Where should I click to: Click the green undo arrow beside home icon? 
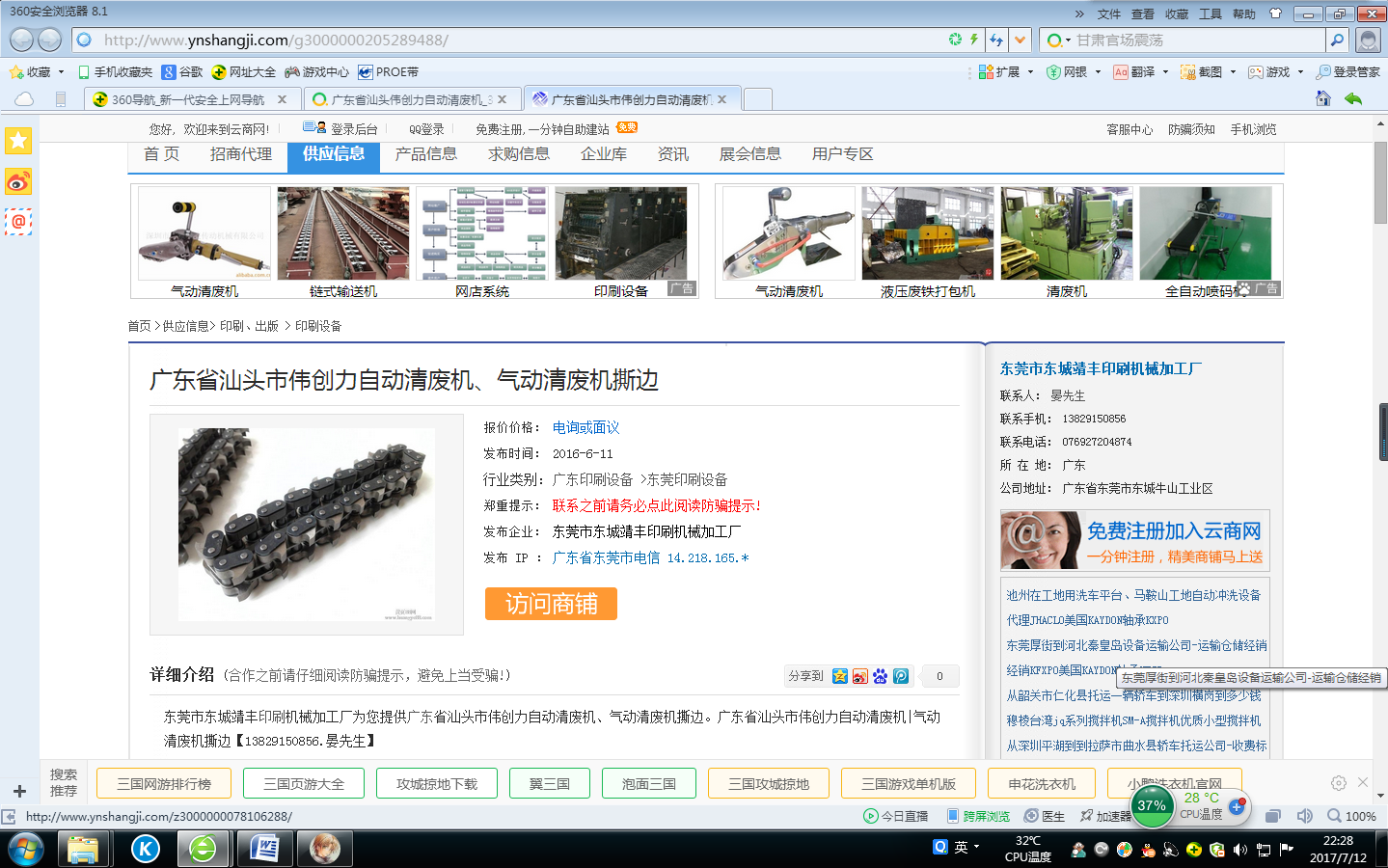(1353, 98)
